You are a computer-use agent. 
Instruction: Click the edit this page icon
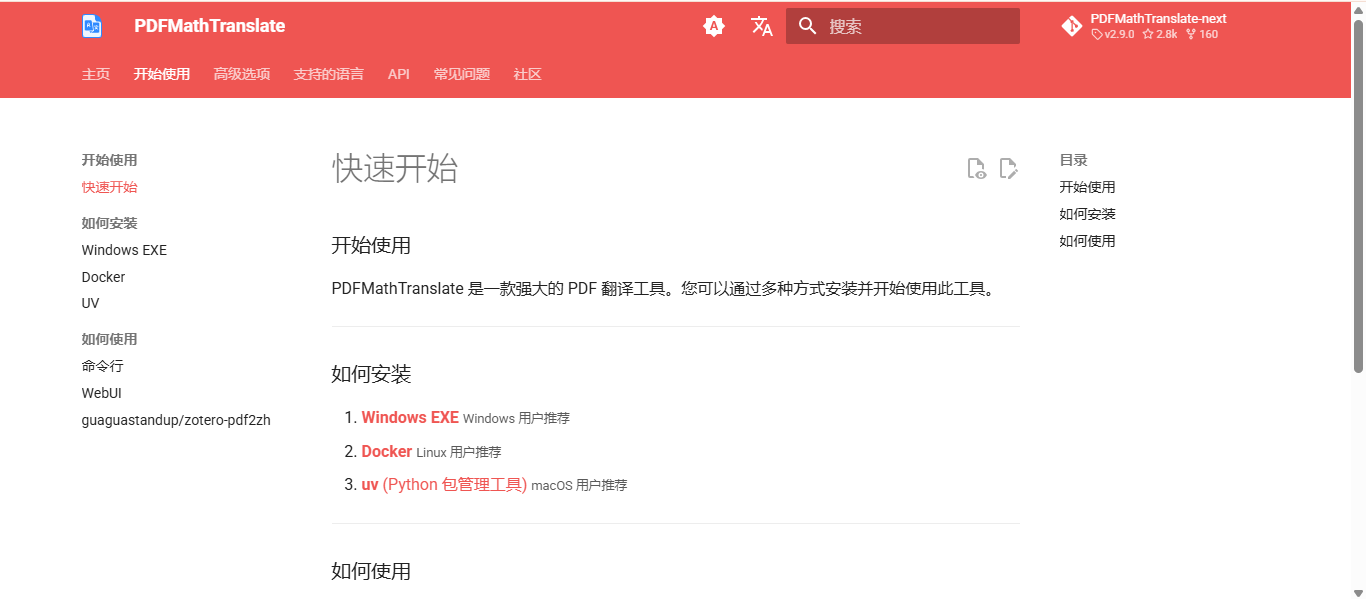click(1009, 168)
